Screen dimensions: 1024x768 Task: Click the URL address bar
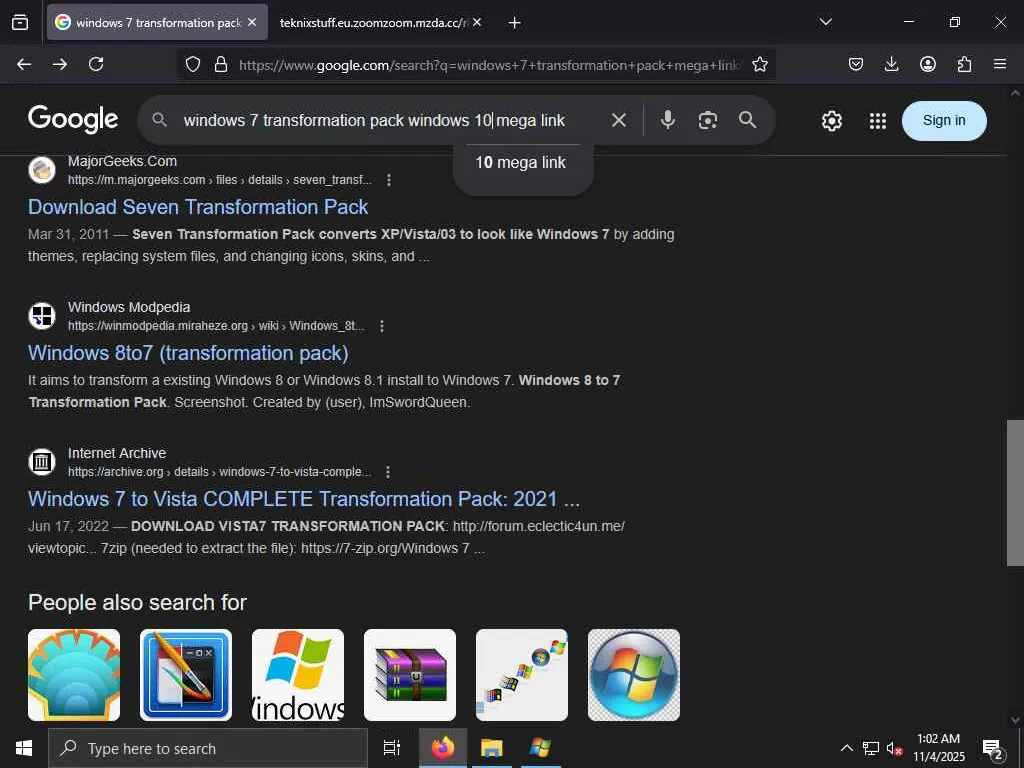(490, 65)
